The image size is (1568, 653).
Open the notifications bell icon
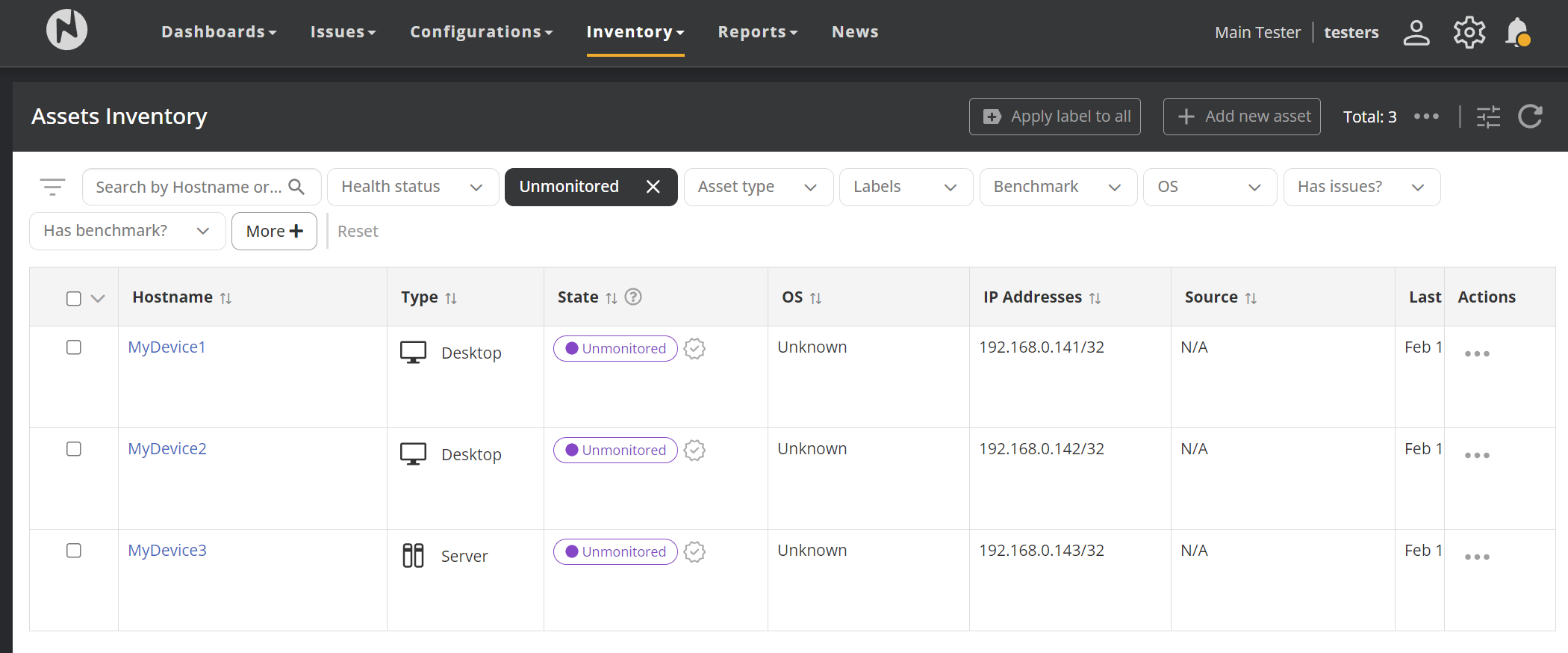(1517, 32)
